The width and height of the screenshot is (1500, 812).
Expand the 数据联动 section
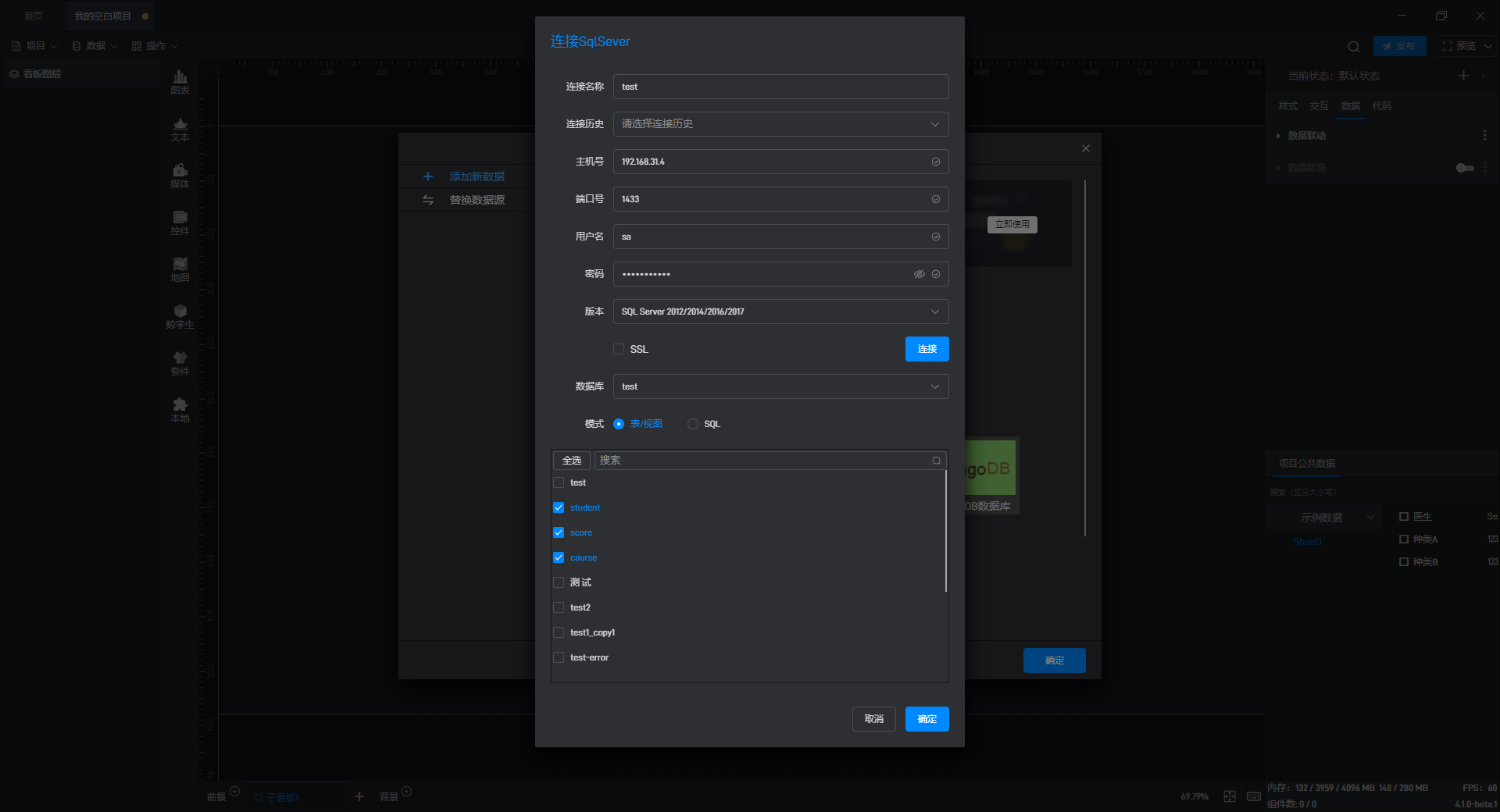(x=1279, y=136)
